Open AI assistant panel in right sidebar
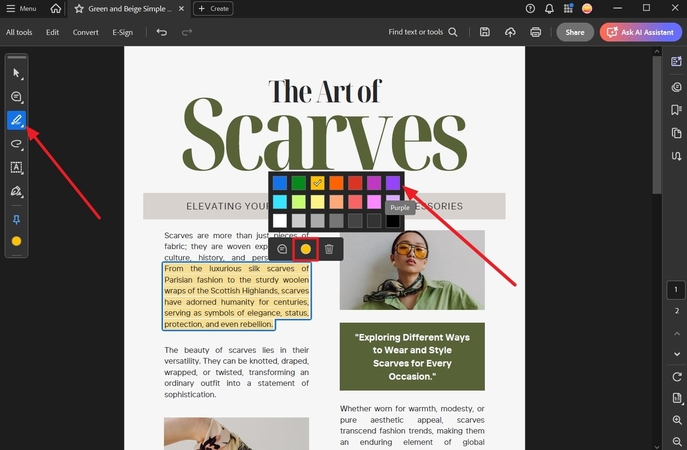This screenshot has width=687, height=450. 676,61
